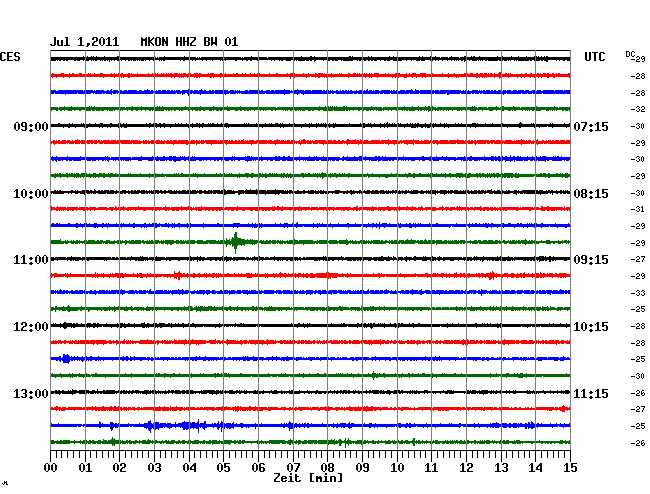Click minute tick label "09" on the axis
The width and height of the screenshot is (650, 494).
362,467
